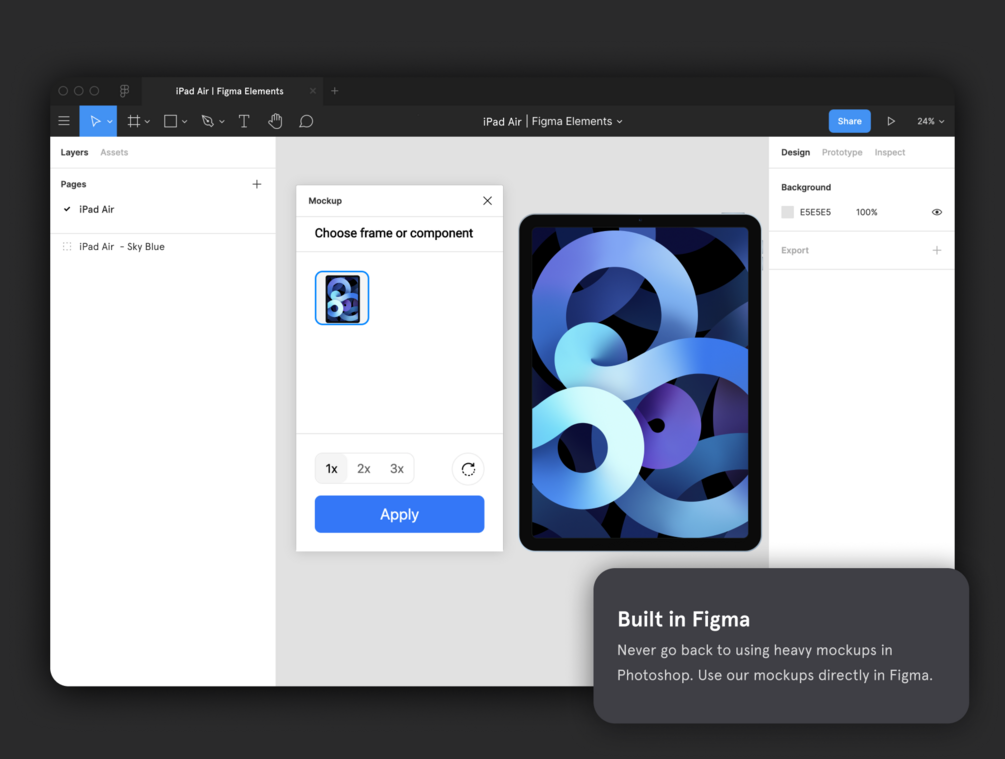Viewport: 1005px width, 759px height.
Task: Toggle background visibility eye icon
Action: point(936,212)
